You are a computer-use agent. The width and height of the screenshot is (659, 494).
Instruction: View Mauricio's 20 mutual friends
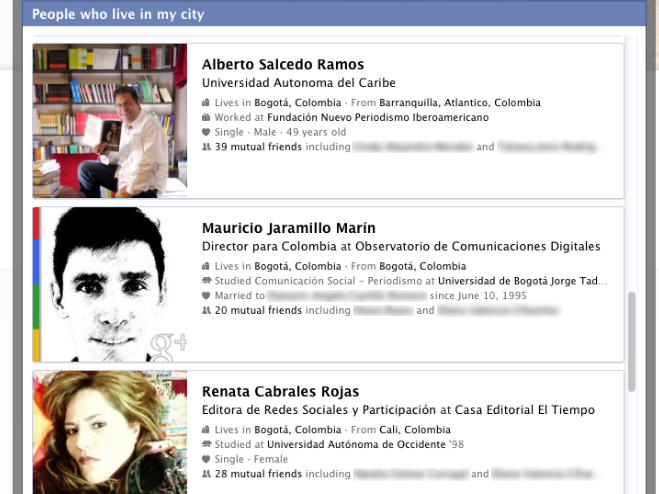point(258,310)
